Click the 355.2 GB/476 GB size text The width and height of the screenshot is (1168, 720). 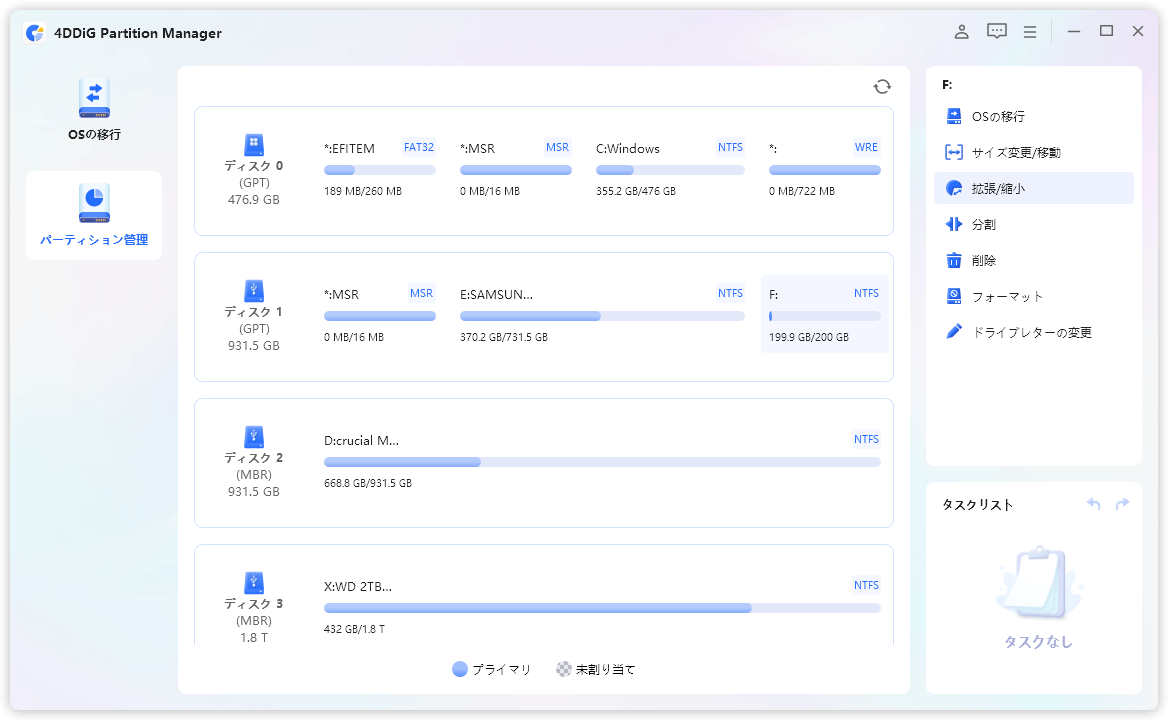(635, 191)
